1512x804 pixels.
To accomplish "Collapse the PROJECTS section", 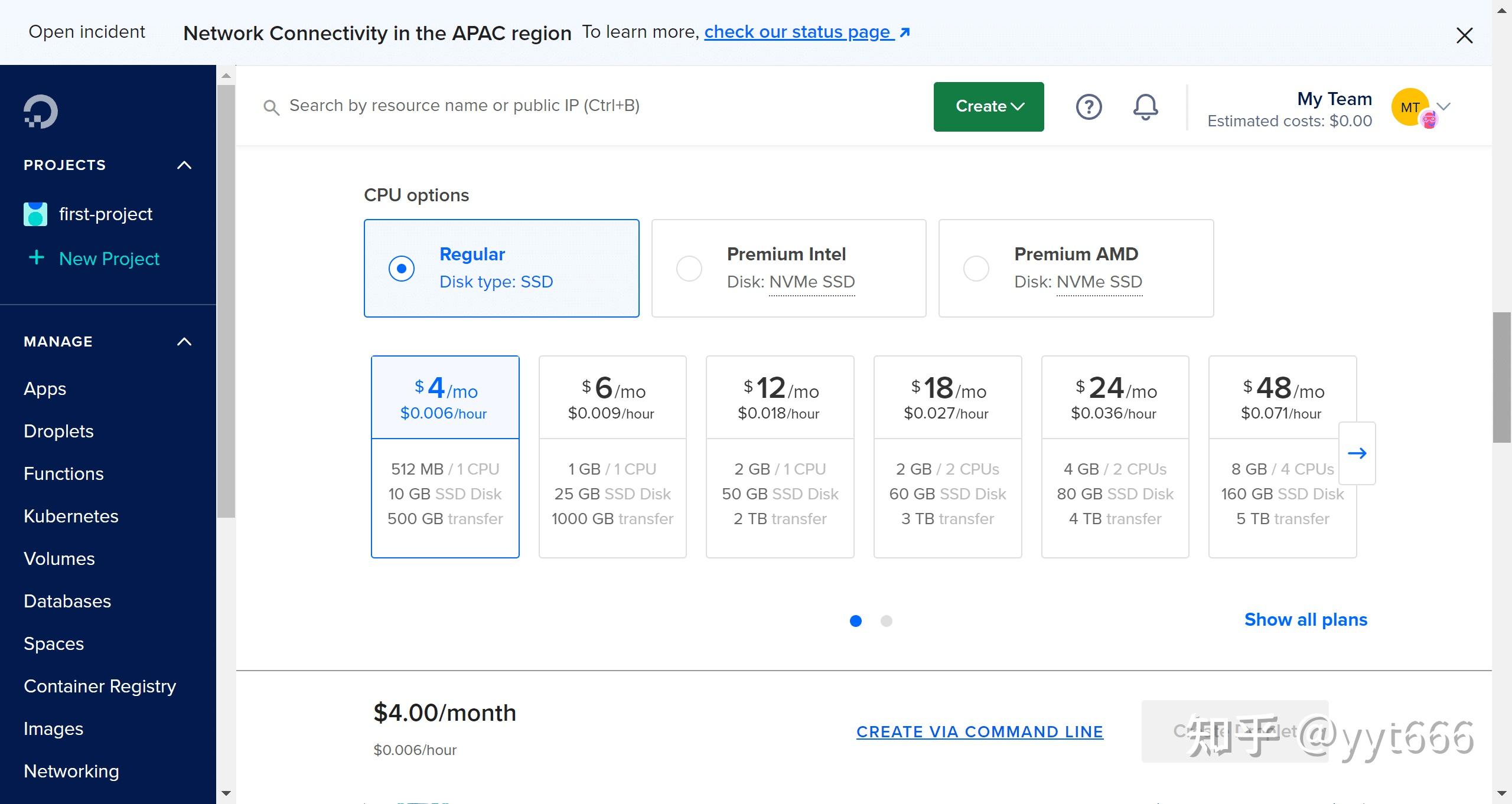I will click(x=184, y=165).
